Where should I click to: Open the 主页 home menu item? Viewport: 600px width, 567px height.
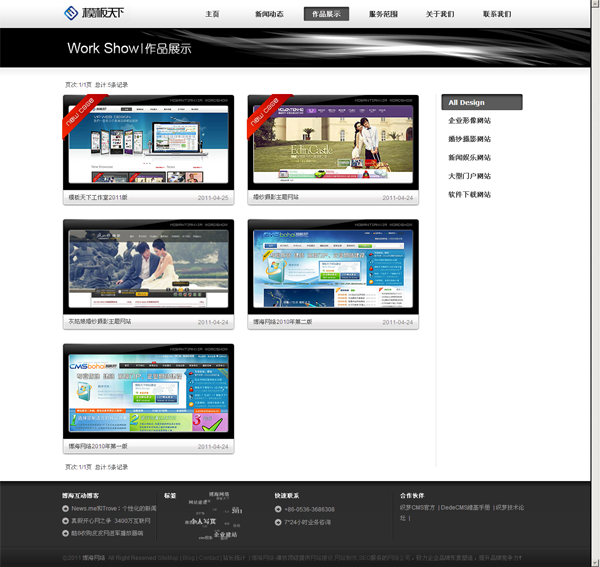[x=212, y=14]
